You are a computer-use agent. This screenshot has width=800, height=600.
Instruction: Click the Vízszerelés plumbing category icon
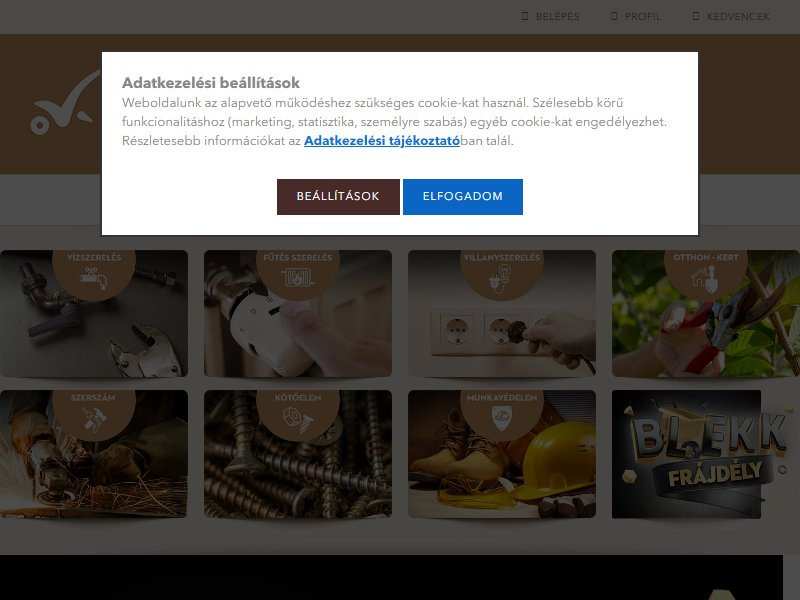(x=94, y=278)
